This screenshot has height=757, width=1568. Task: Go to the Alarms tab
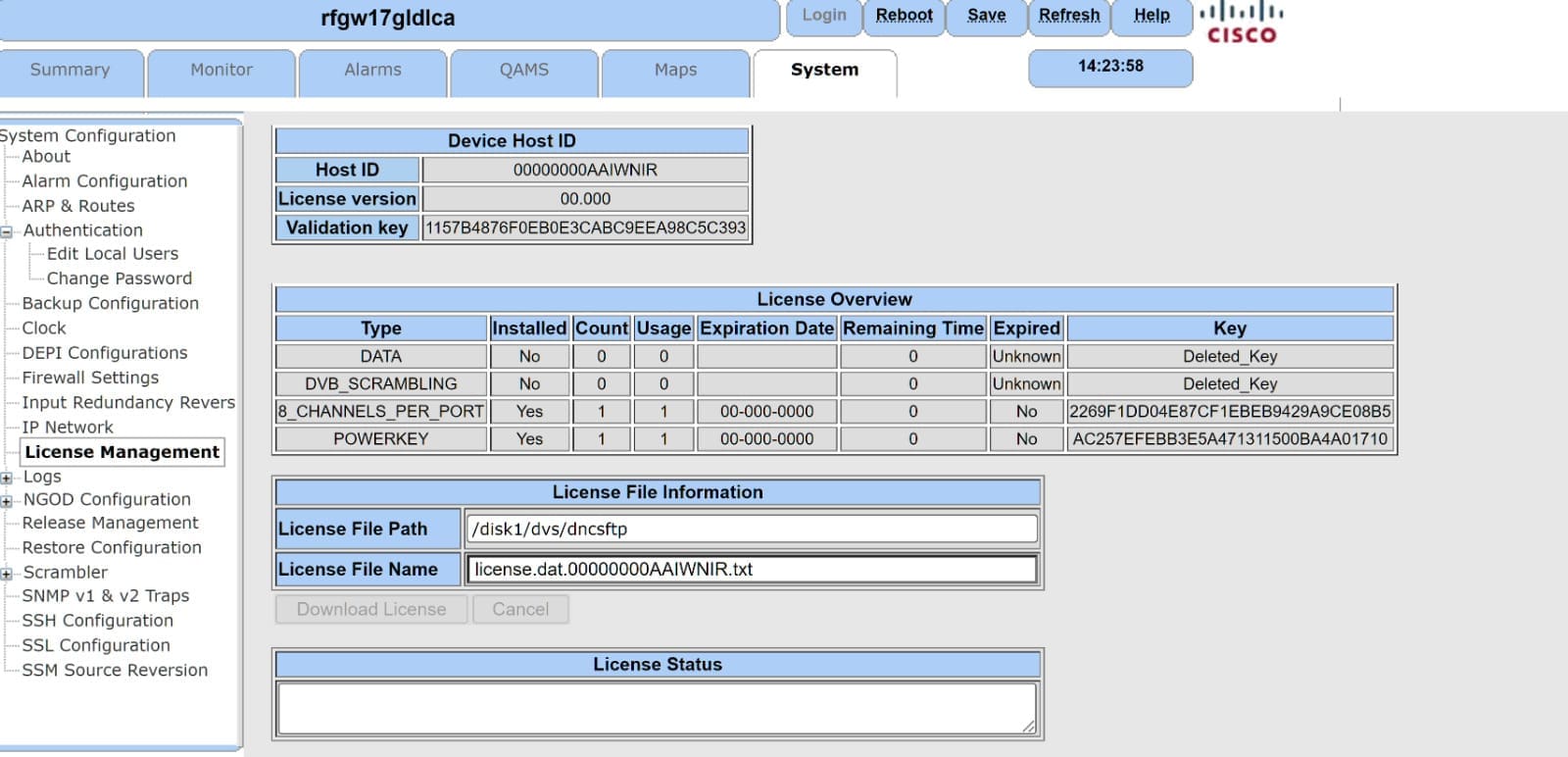(372, 71)
